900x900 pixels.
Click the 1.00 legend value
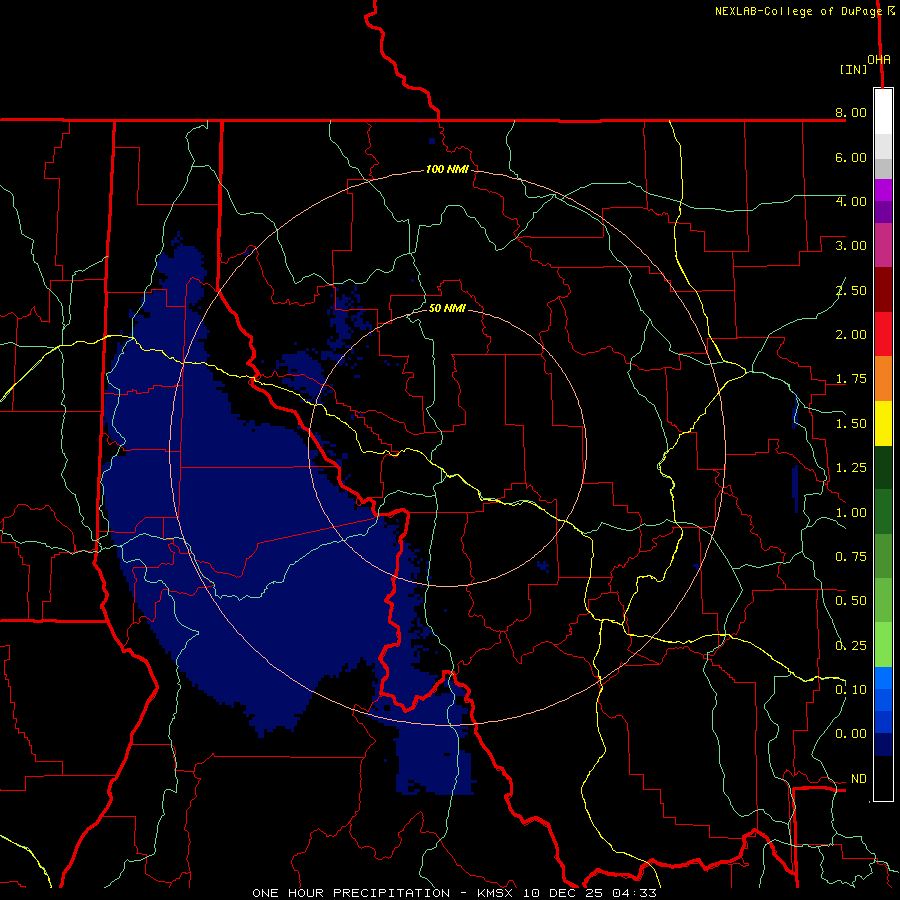pyautogui.click(x=851, y=513)
